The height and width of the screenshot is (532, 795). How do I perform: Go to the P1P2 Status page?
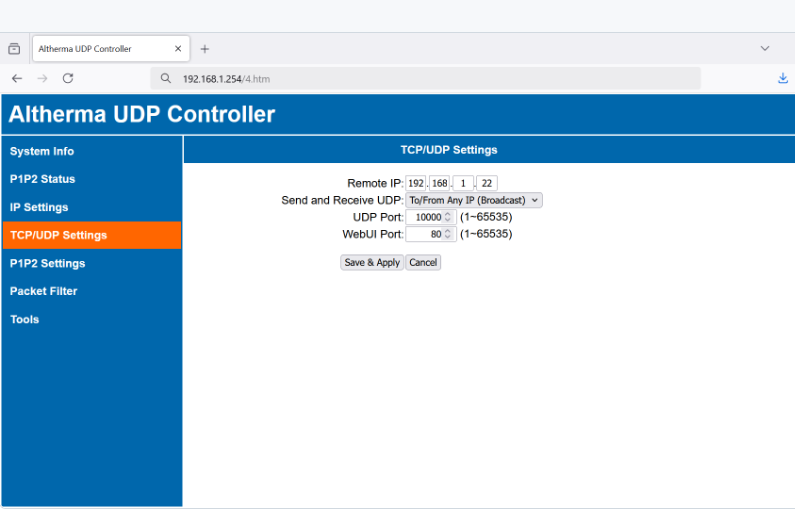(x=42, y=179)
